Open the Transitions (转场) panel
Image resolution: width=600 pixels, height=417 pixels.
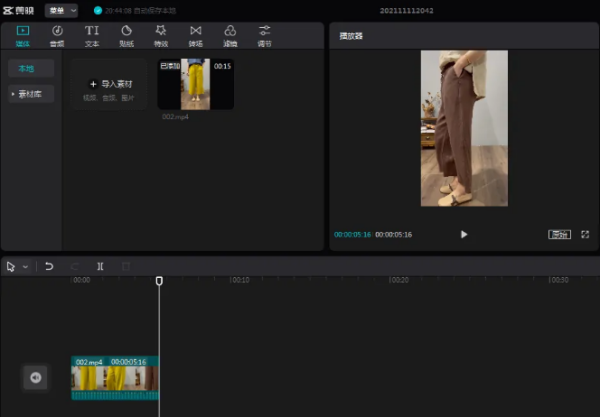195,35
